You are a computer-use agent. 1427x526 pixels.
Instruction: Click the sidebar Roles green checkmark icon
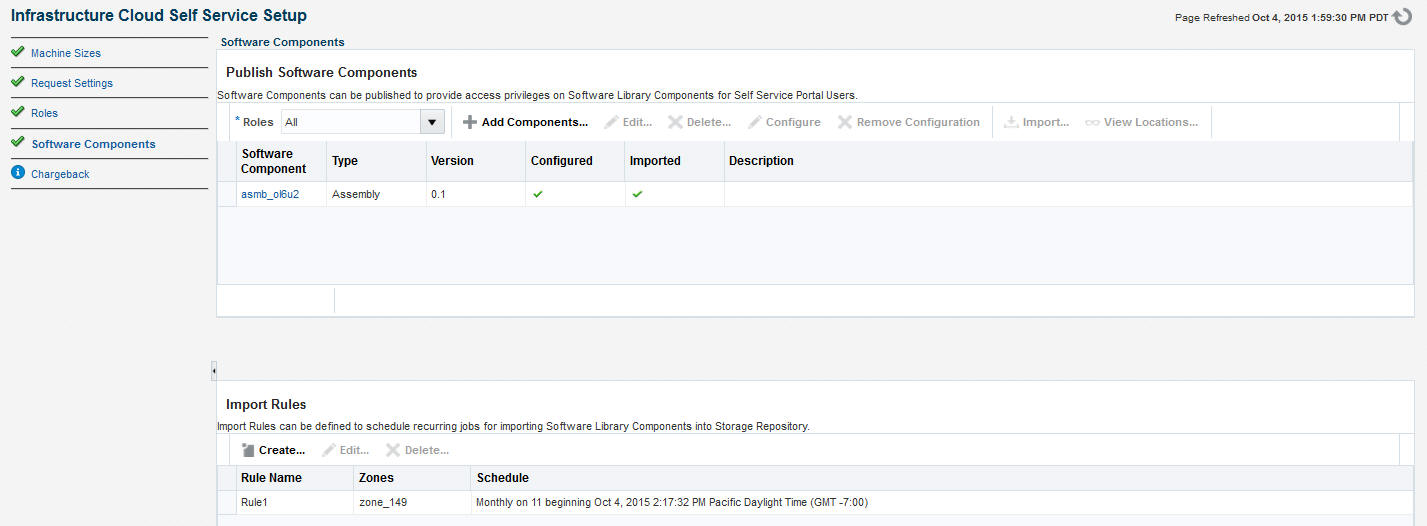[x=18, y=112]
